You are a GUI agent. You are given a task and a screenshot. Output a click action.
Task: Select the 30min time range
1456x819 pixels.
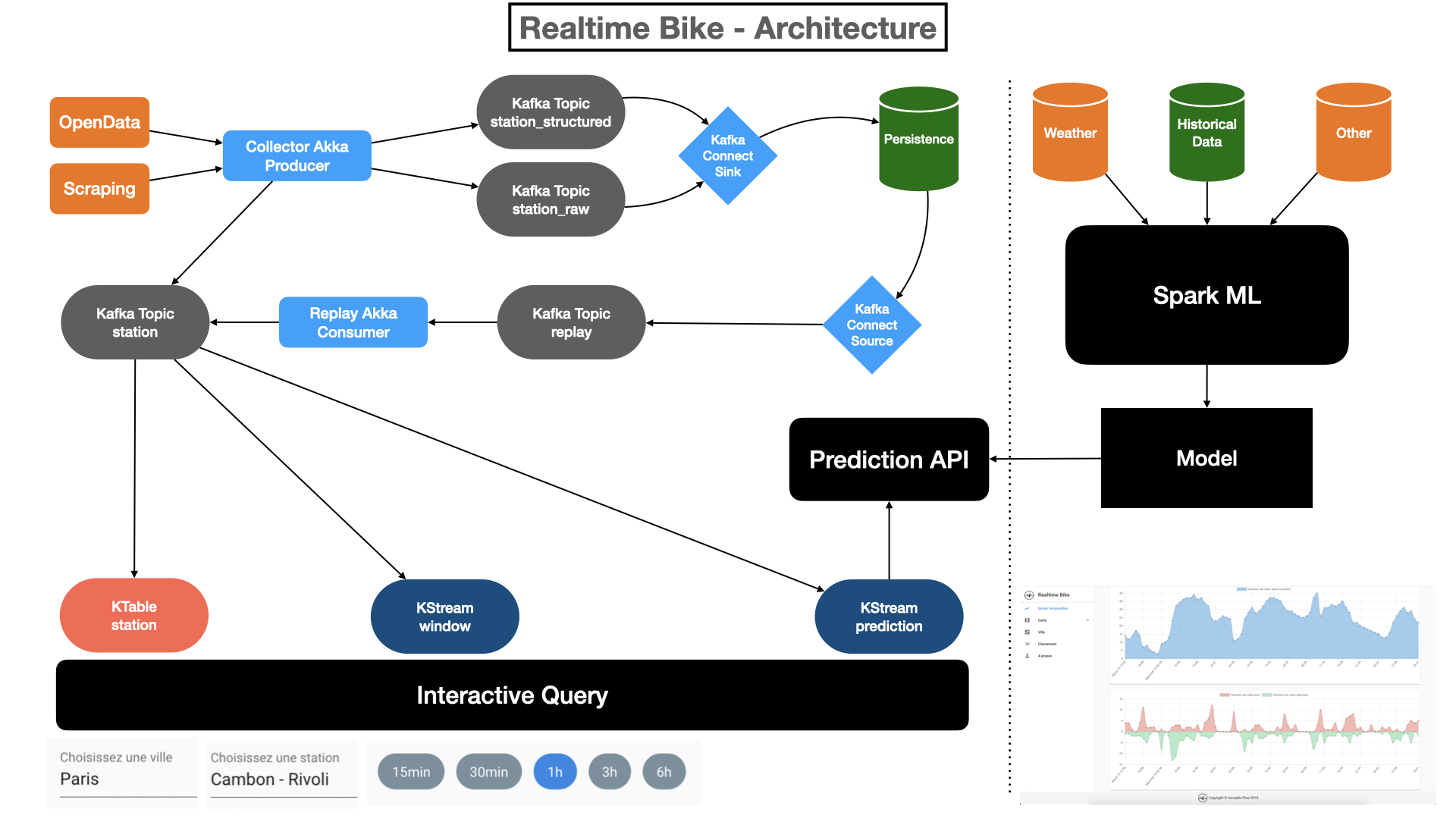488,771
